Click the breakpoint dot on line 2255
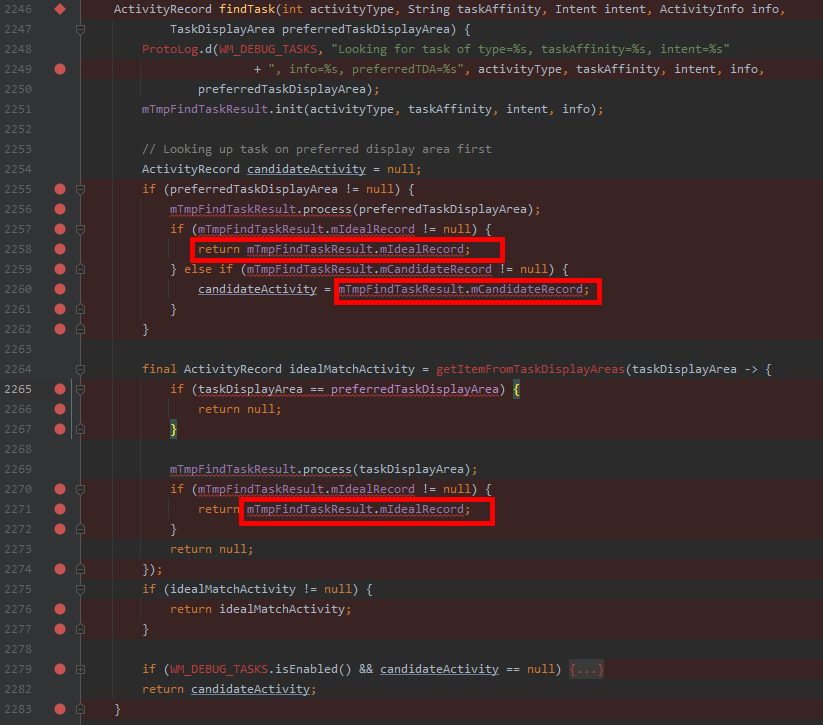 click(60, 189)
